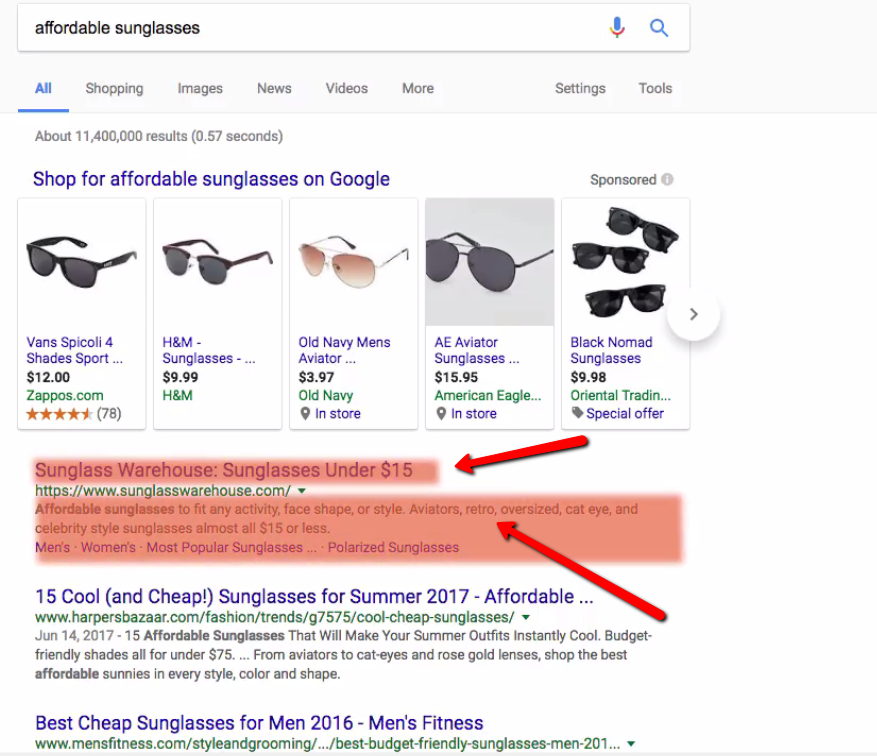Click the Vans Spicoli sunglasses thumbnail

click(x=82, y=262)
